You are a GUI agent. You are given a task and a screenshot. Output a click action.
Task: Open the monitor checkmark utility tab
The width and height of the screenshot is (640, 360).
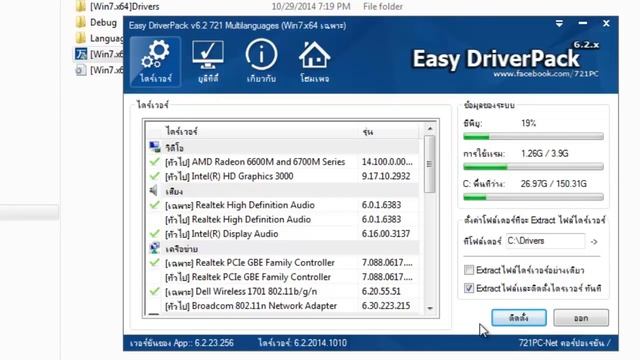(208, 62)
